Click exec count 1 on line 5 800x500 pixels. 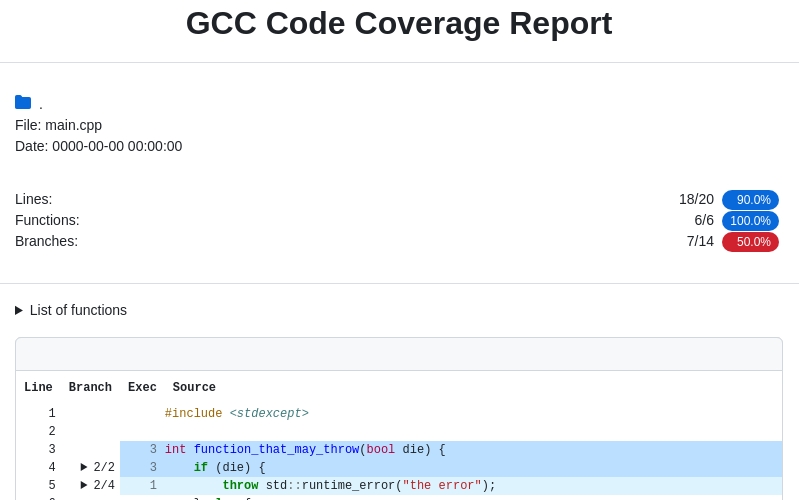click(153, 485)
